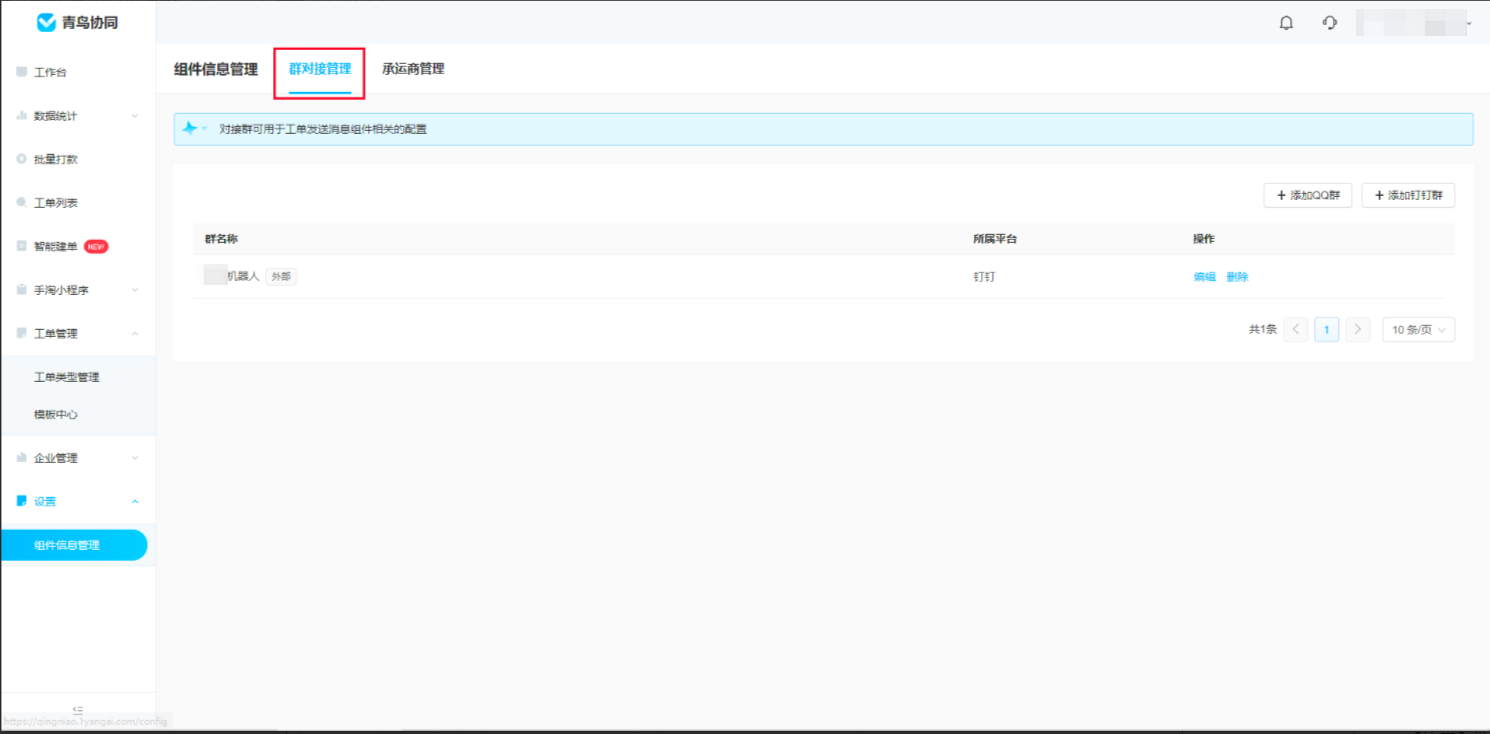Open the notification bell
The height and width of the screenshot is (734, 1490).
(x=1286, y=23)
